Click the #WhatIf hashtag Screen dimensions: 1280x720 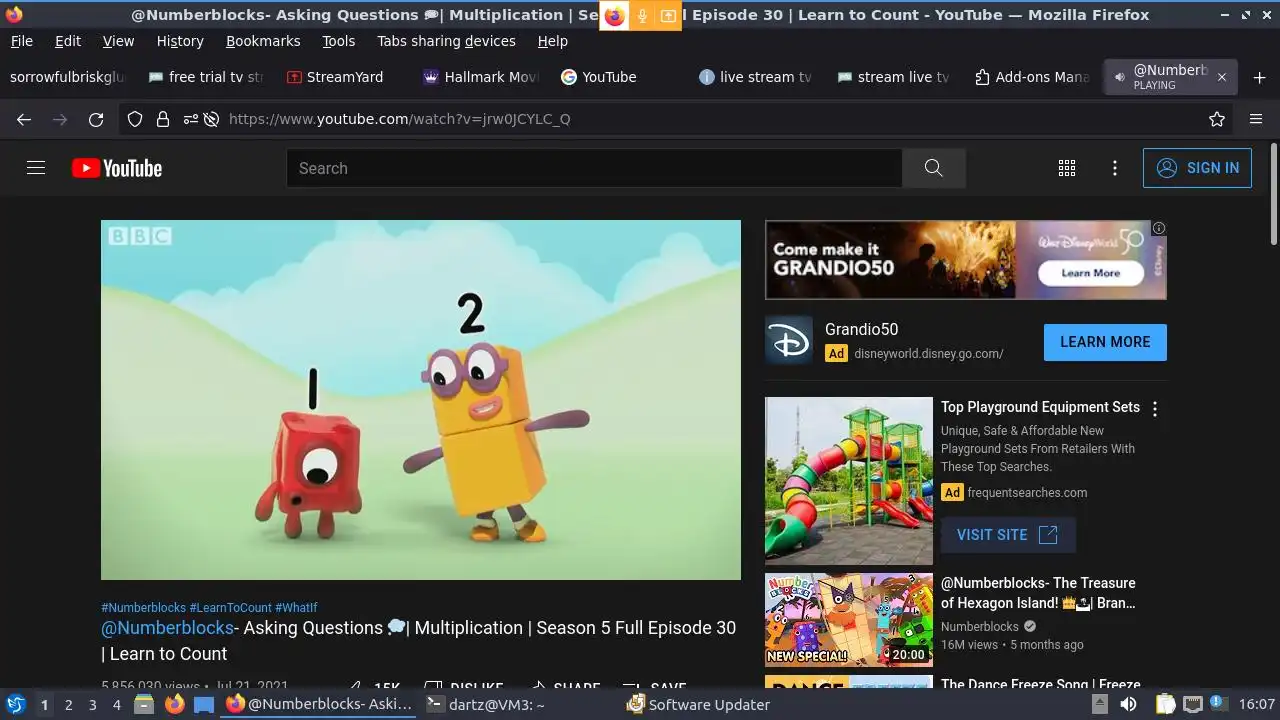point(296,608)
